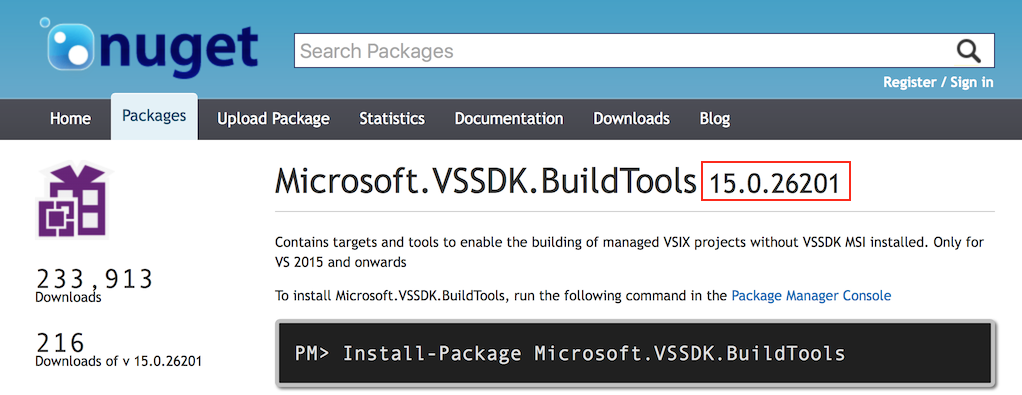Open the Documentation tab

(508, 119)
